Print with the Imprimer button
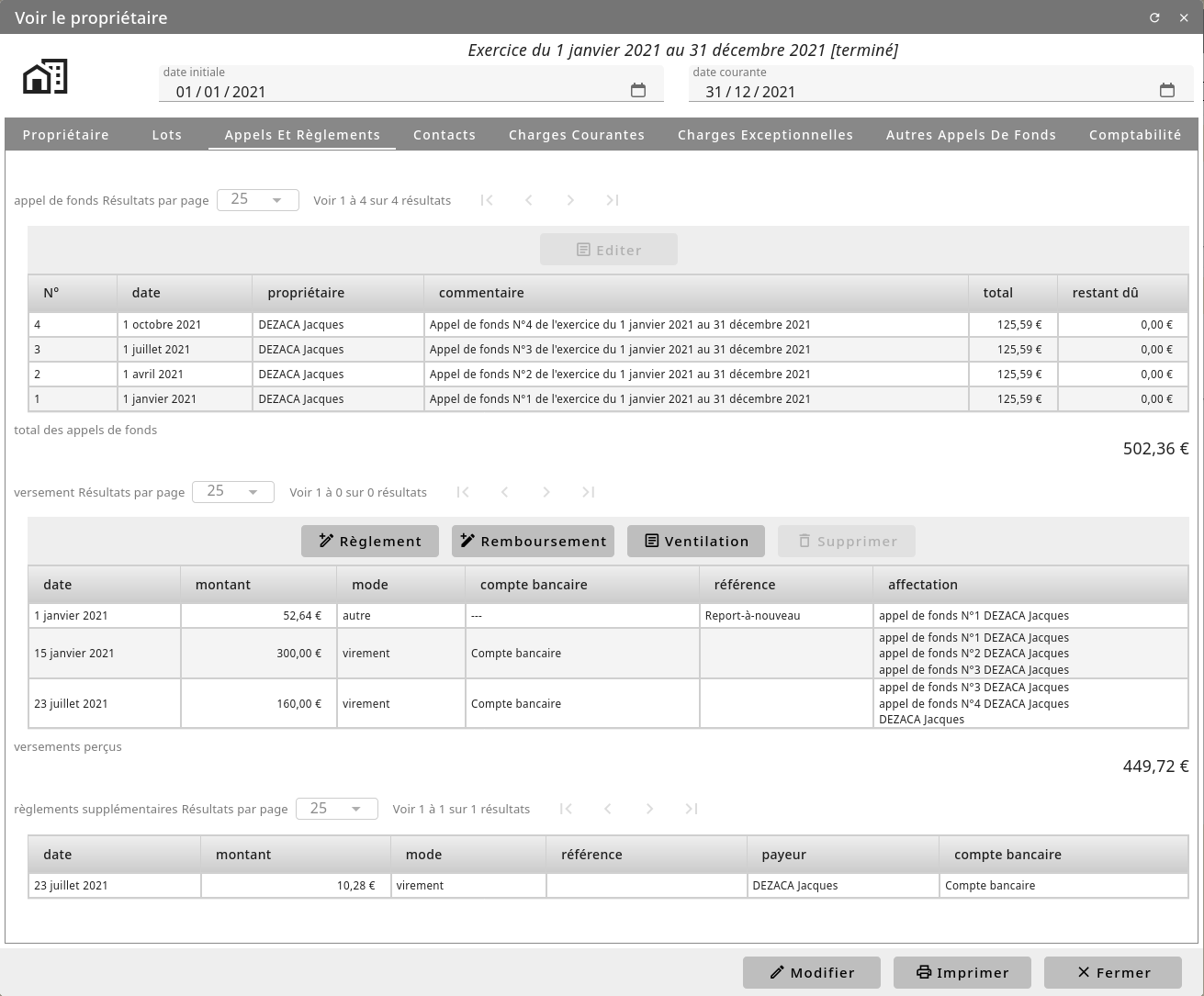 962,972
